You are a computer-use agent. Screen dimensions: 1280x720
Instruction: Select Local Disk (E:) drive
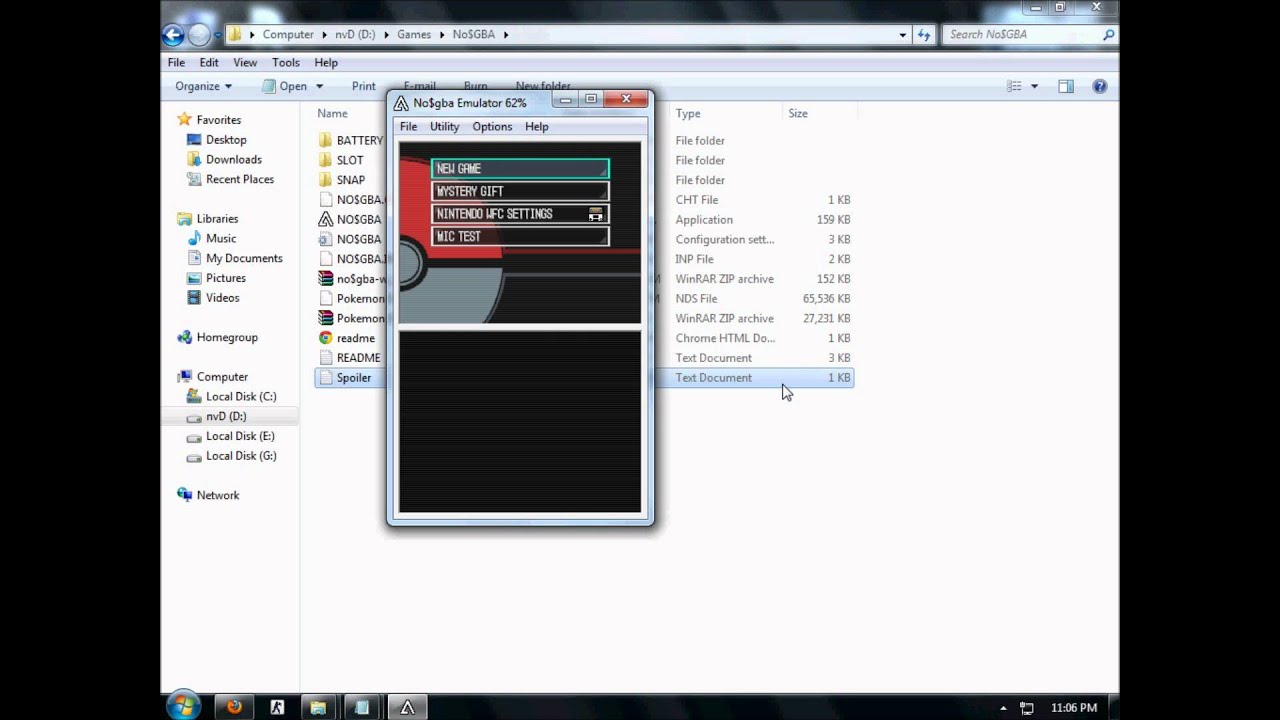click(x=240, y=436)
